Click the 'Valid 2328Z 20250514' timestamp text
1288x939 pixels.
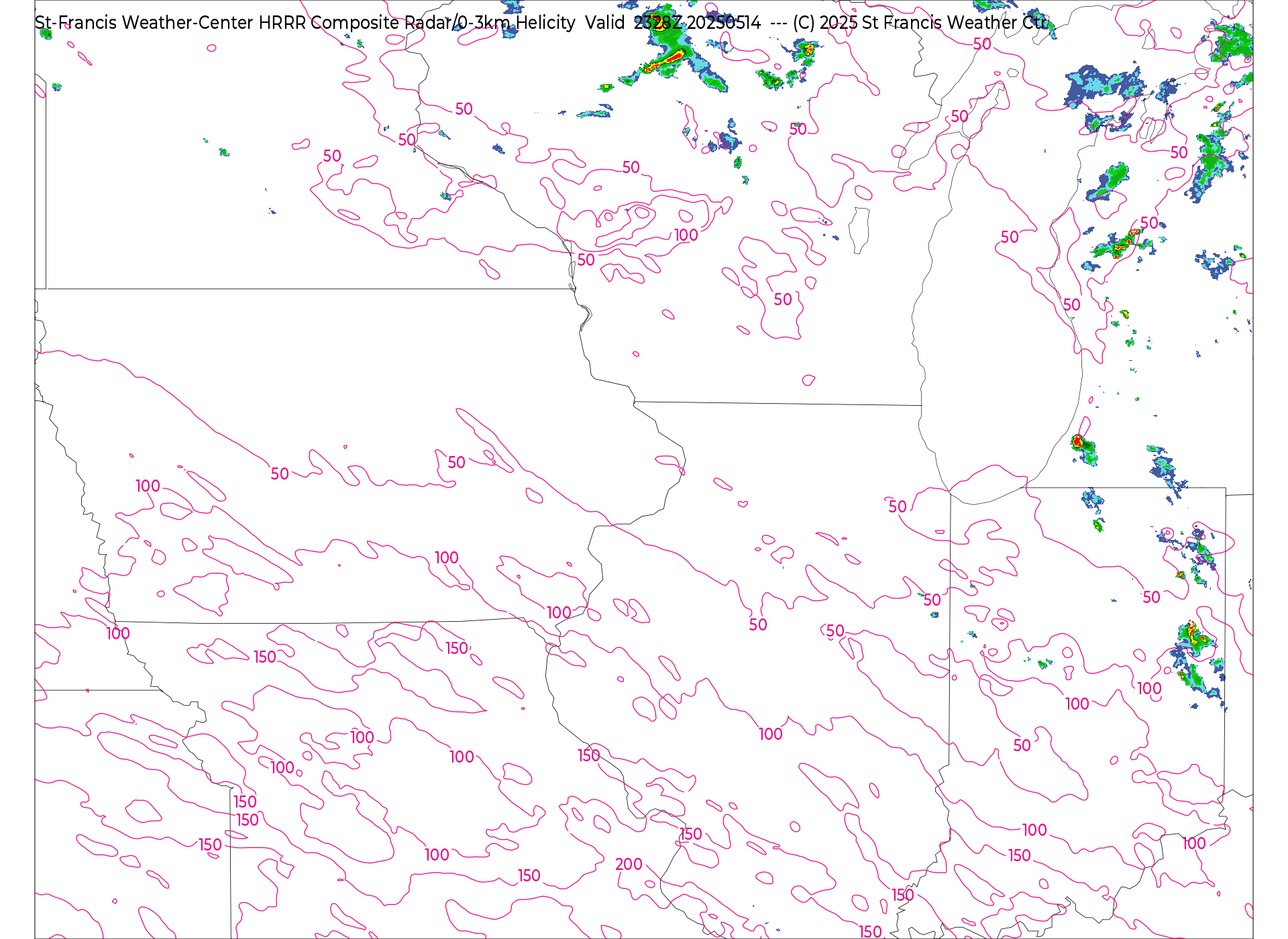pos(673,23)
